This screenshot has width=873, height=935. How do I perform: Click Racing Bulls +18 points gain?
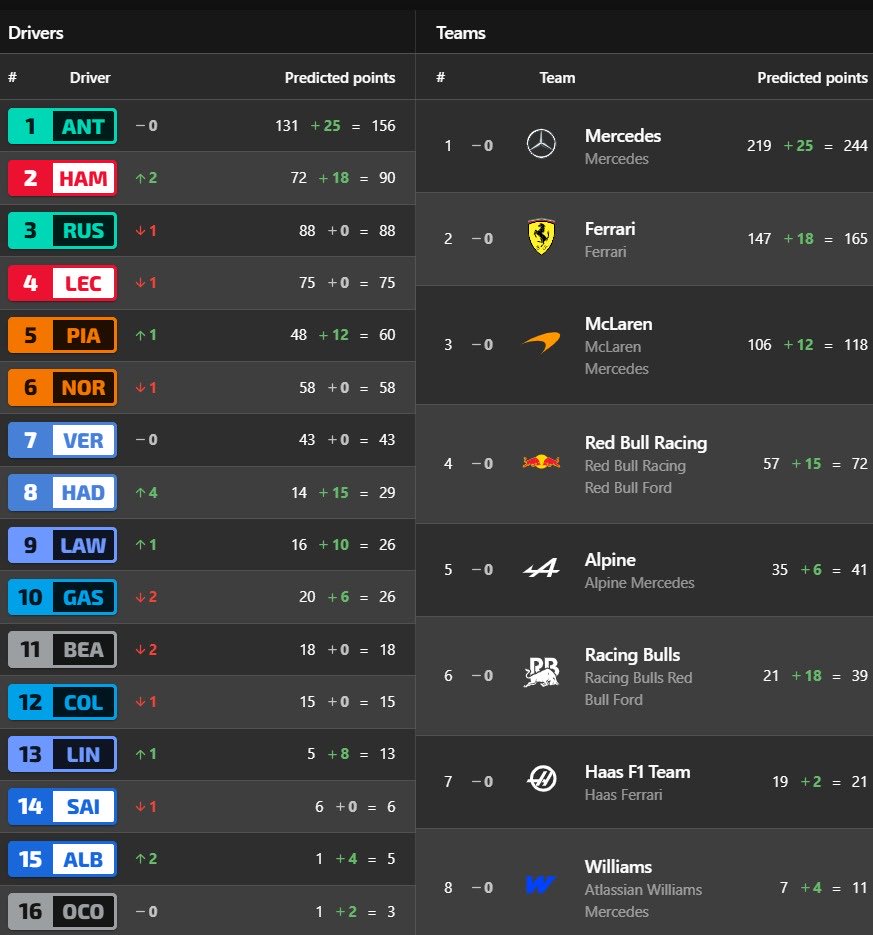pyautogui.click(x=806, y=676)
